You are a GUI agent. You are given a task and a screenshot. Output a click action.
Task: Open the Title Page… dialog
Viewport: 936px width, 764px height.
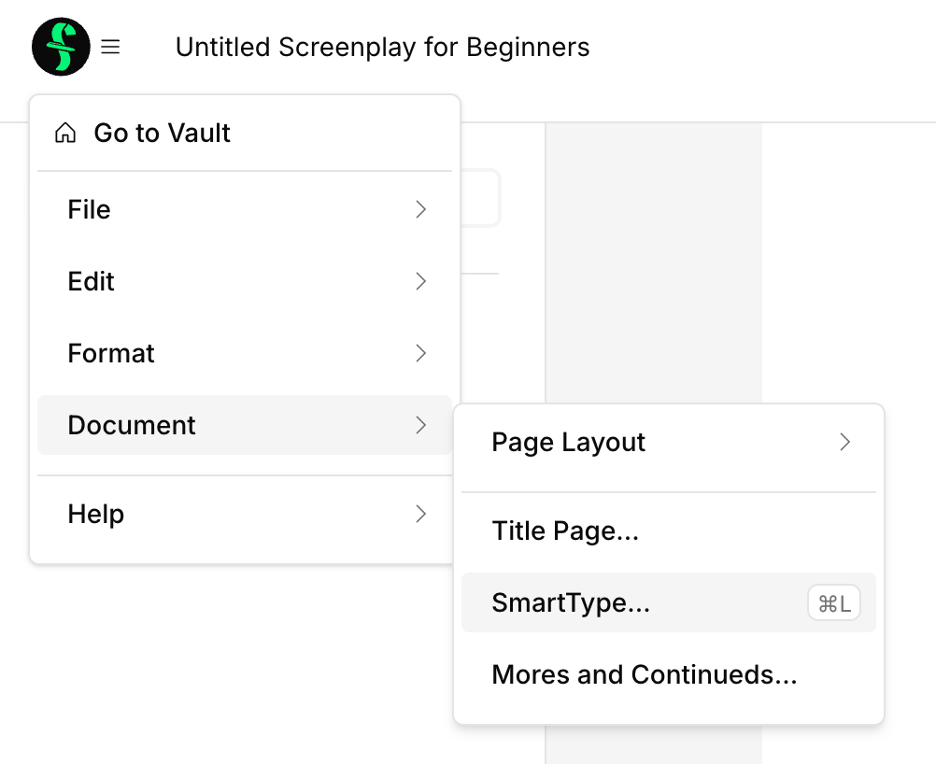[x=565, y=531]
